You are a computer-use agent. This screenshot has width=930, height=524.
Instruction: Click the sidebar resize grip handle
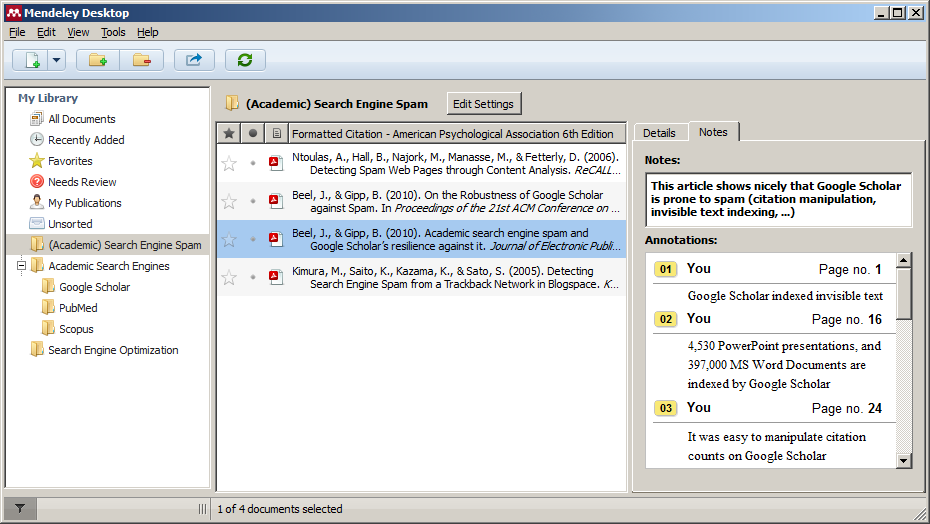tap(202, 509)
